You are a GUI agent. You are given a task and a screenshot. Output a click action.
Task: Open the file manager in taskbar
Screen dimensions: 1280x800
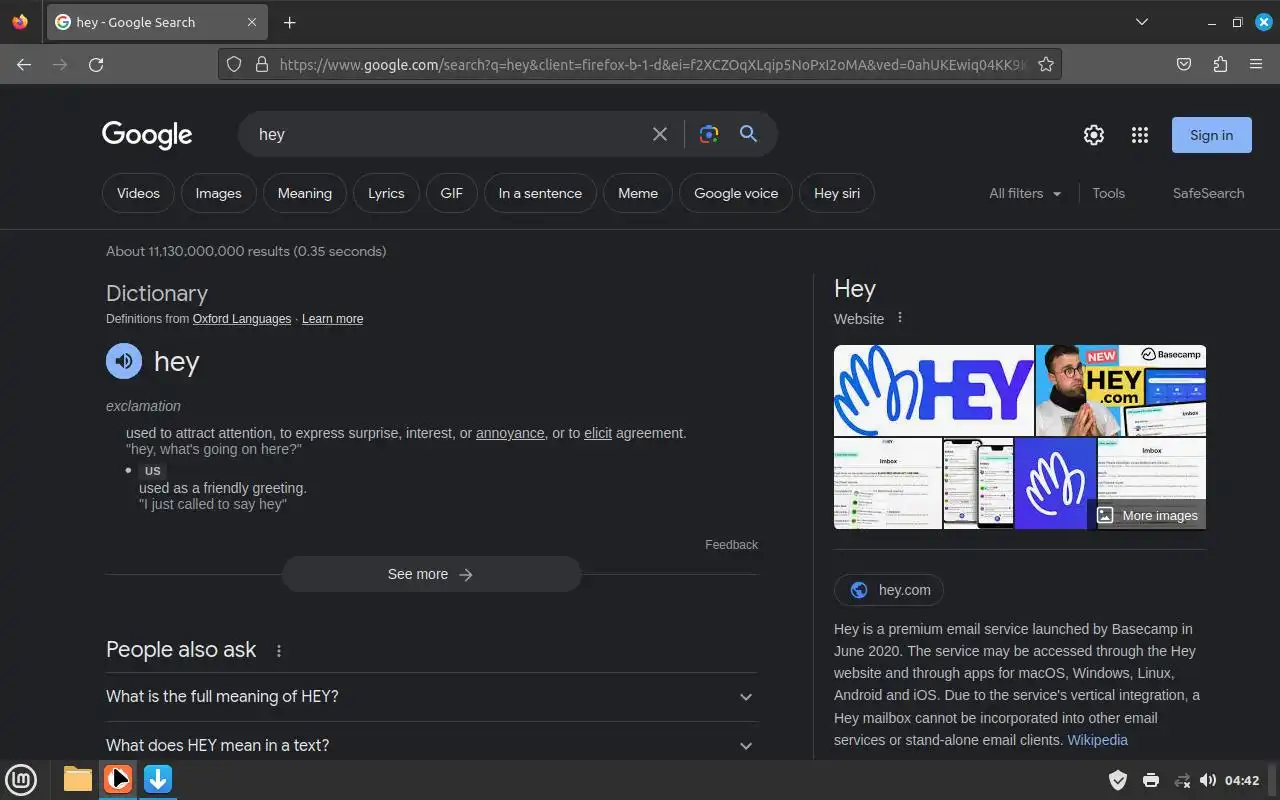click(78, 779)
